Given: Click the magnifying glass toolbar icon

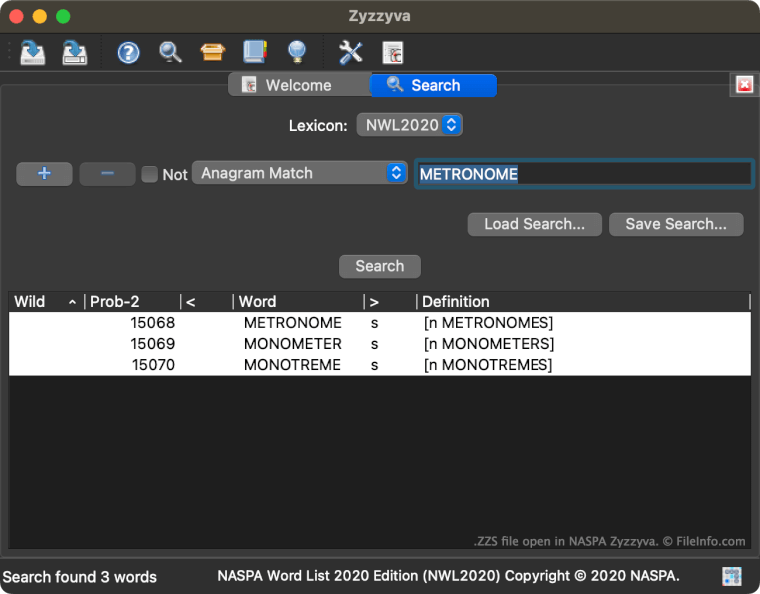Looking at the screenshot, I should 171,52.
